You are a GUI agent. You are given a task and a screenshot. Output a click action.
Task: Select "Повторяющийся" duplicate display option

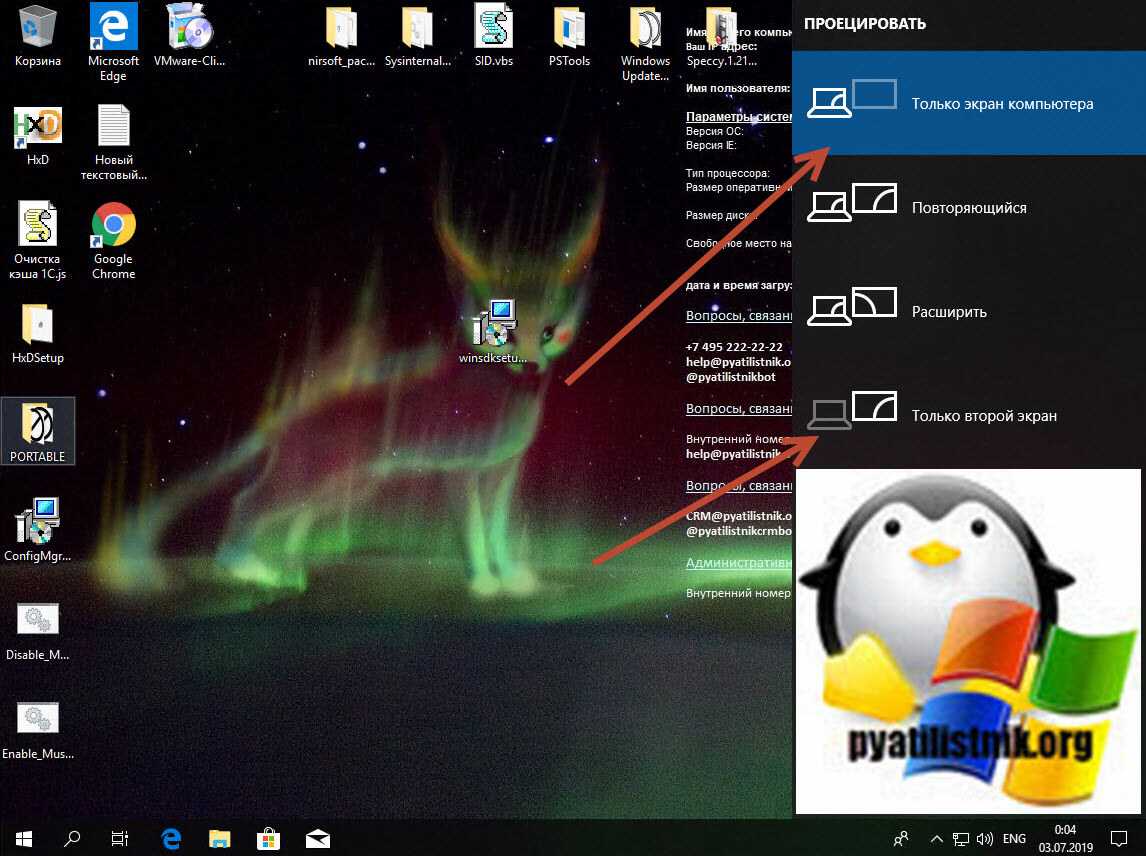point(968,208)
